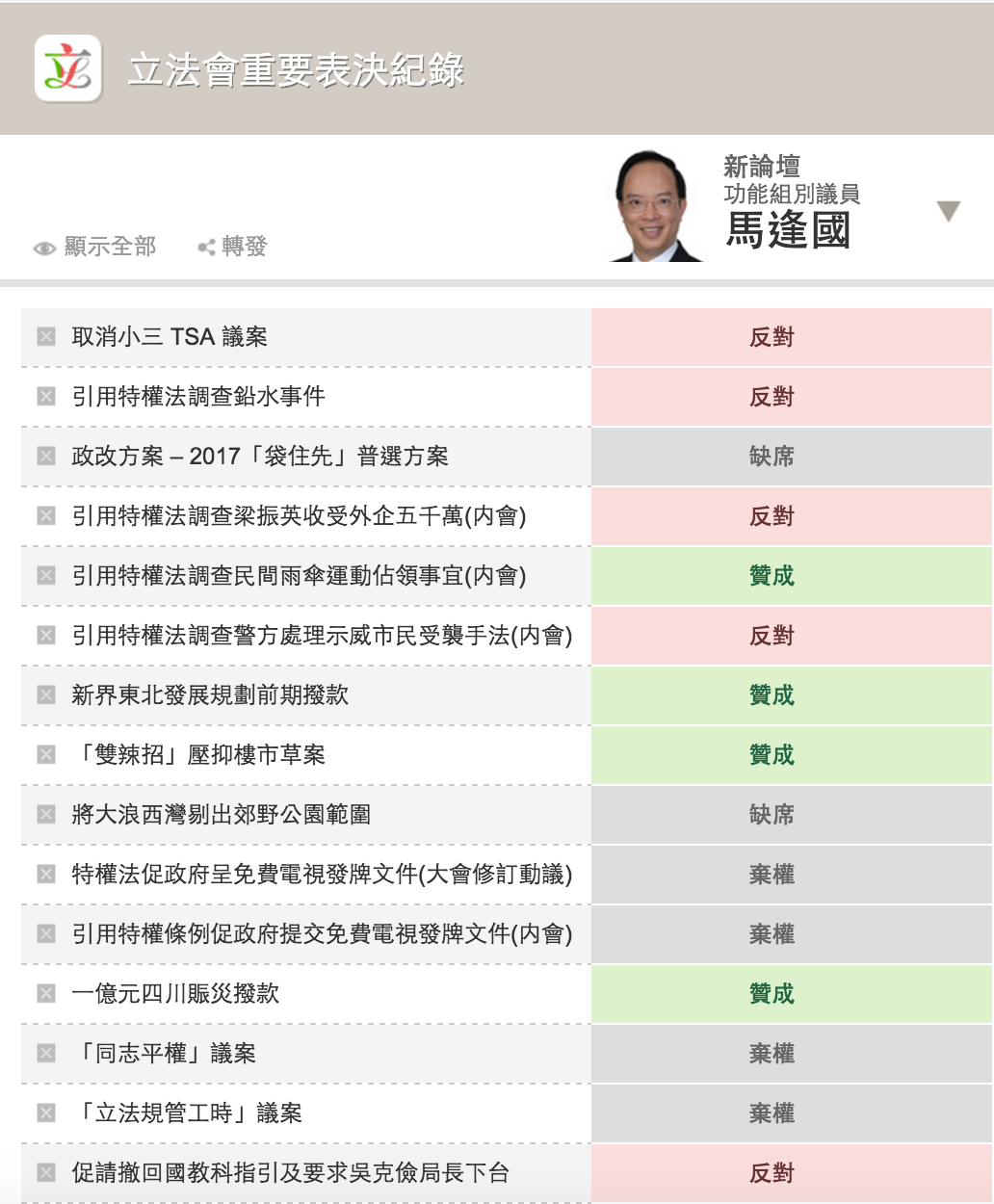994x1204 pixels.
Task: Click the legislator portrait photo
Action: pos(656,207)
